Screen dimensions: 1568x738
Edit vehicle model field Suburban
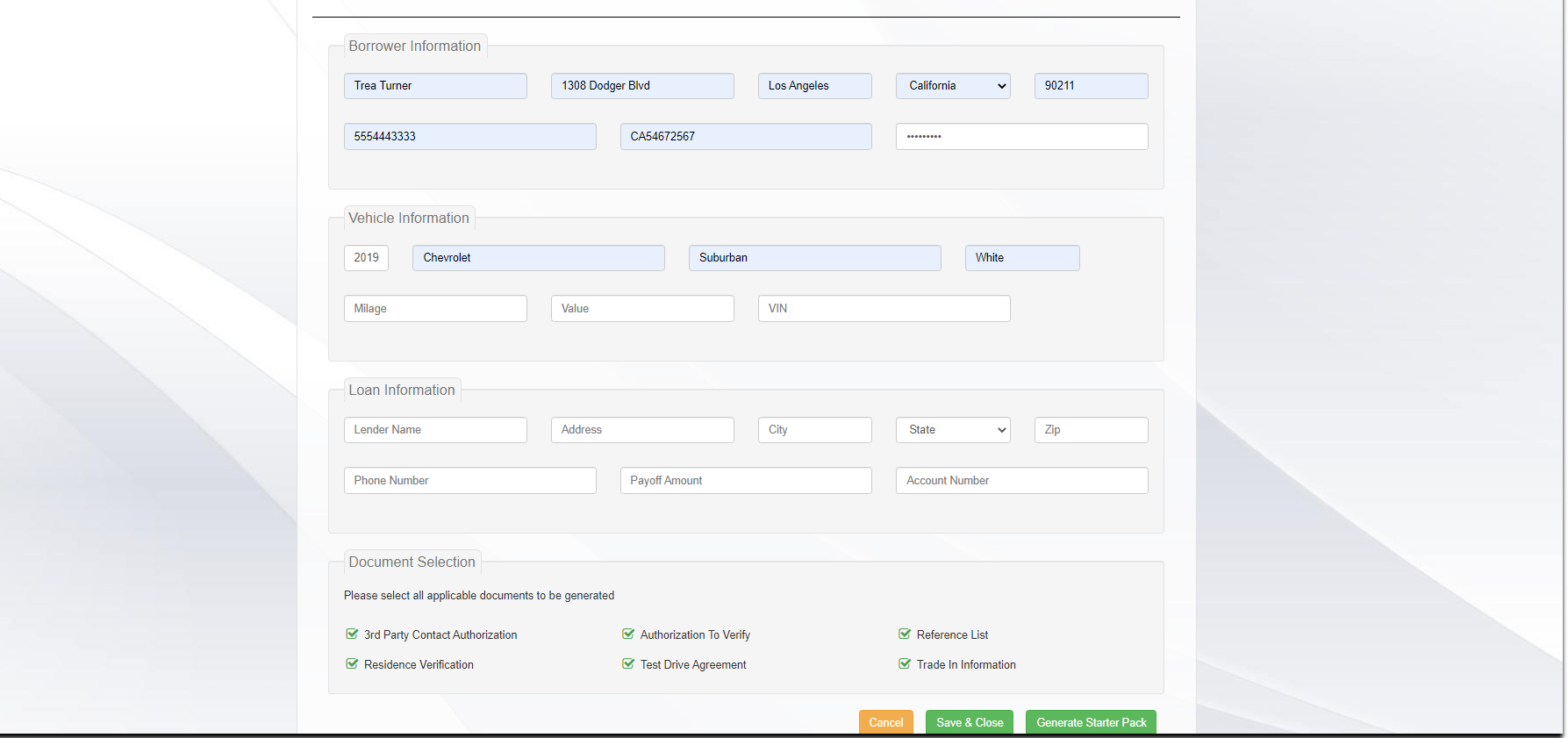pyautogui.click(x=815, y=258)
